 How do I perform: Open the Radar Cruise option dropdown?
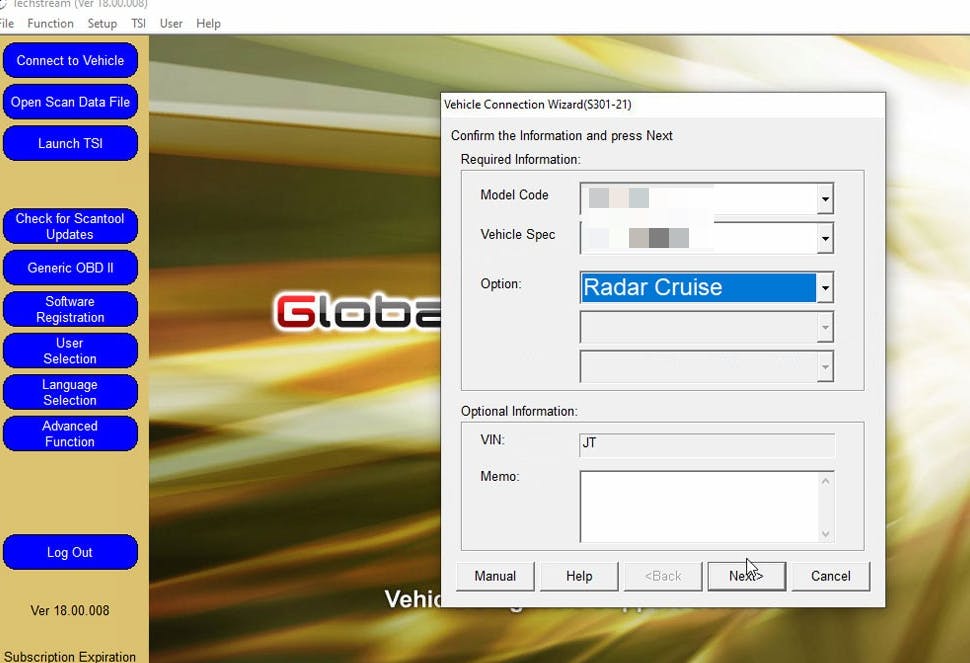825,288
